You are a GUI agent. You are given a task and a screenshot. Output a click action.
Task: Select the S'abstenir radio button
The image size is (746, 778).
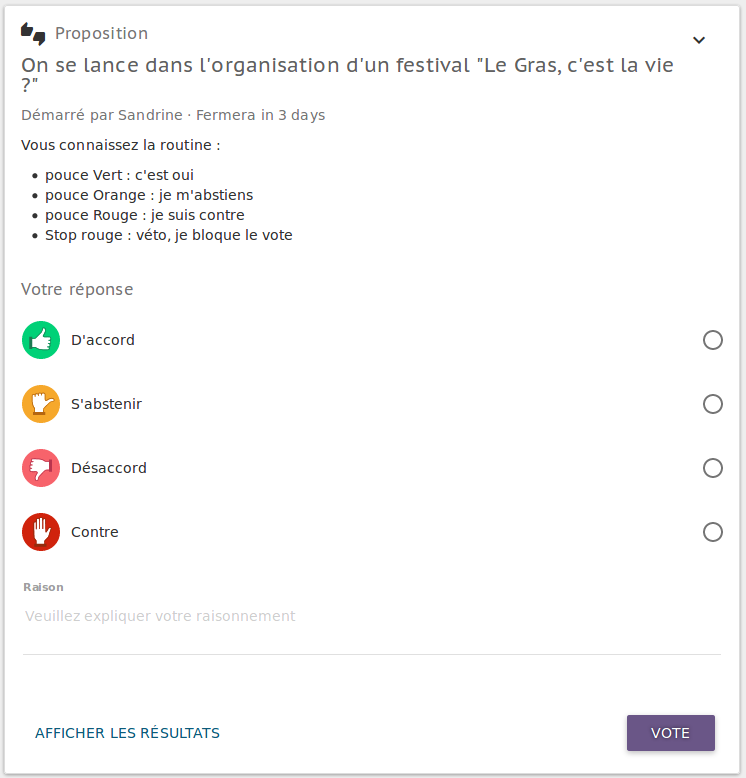coord(712,404)
